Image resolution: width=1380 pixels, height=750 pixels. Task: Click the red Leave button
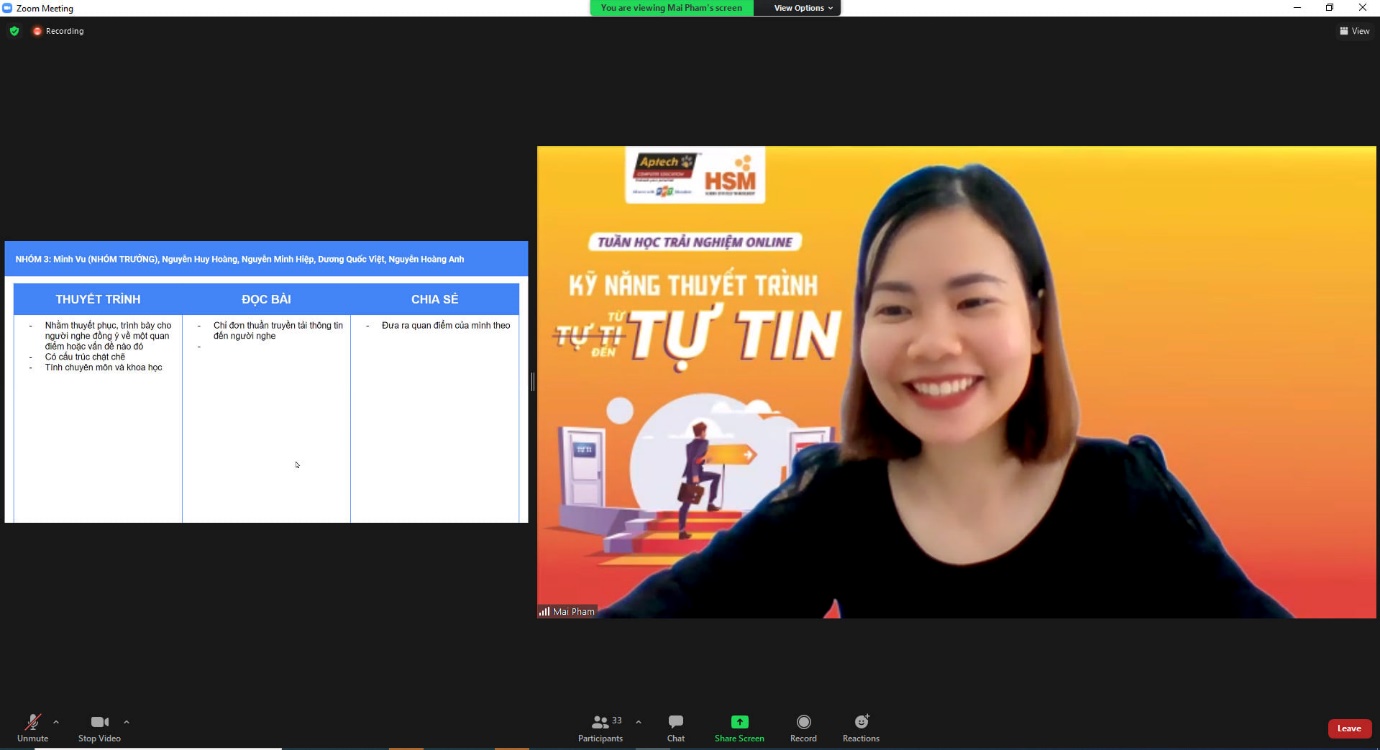[x=1349, y=728]
